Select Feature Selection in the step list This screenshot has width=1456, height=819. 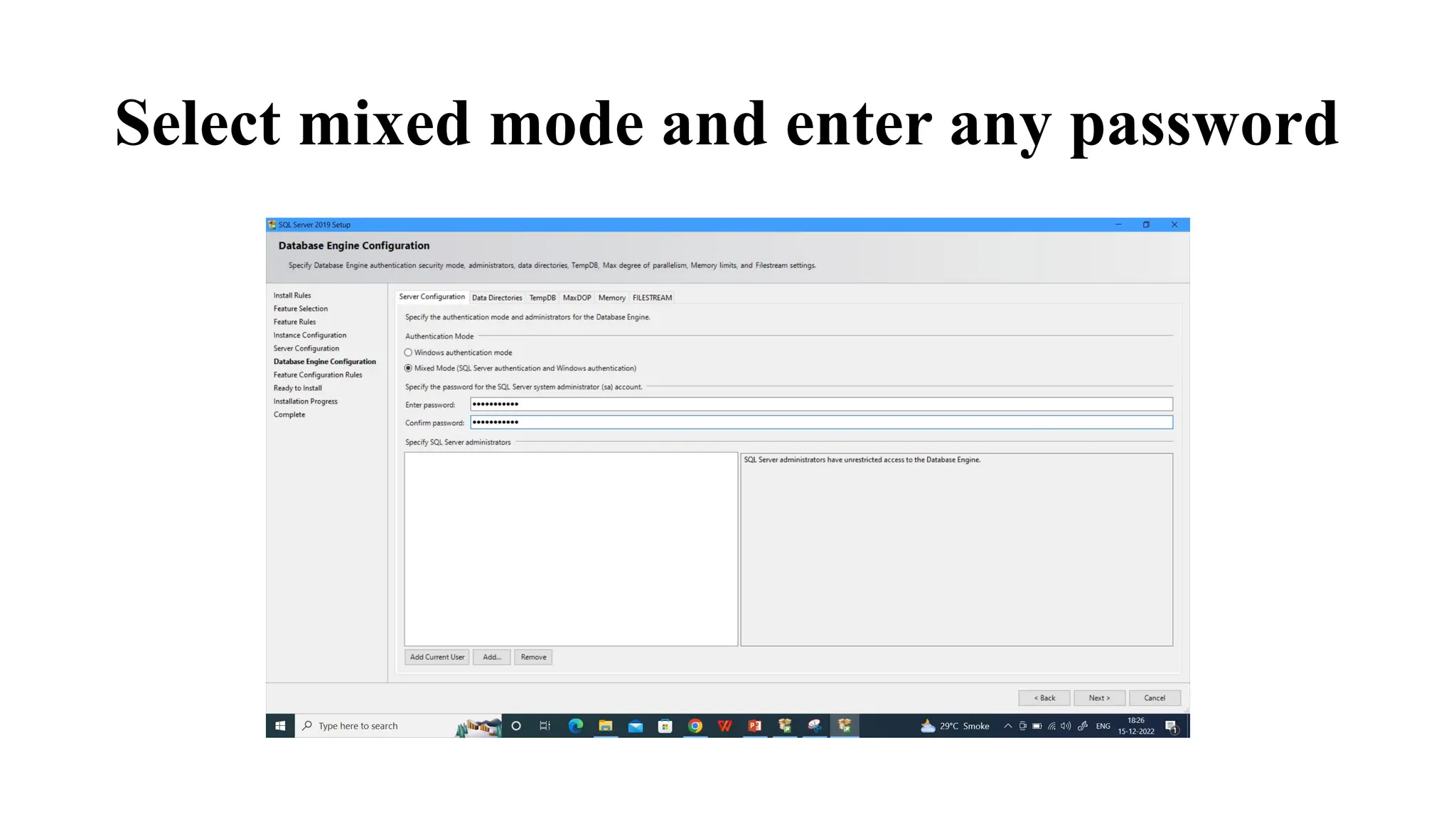pyautogui.click(x=301, y=309)
